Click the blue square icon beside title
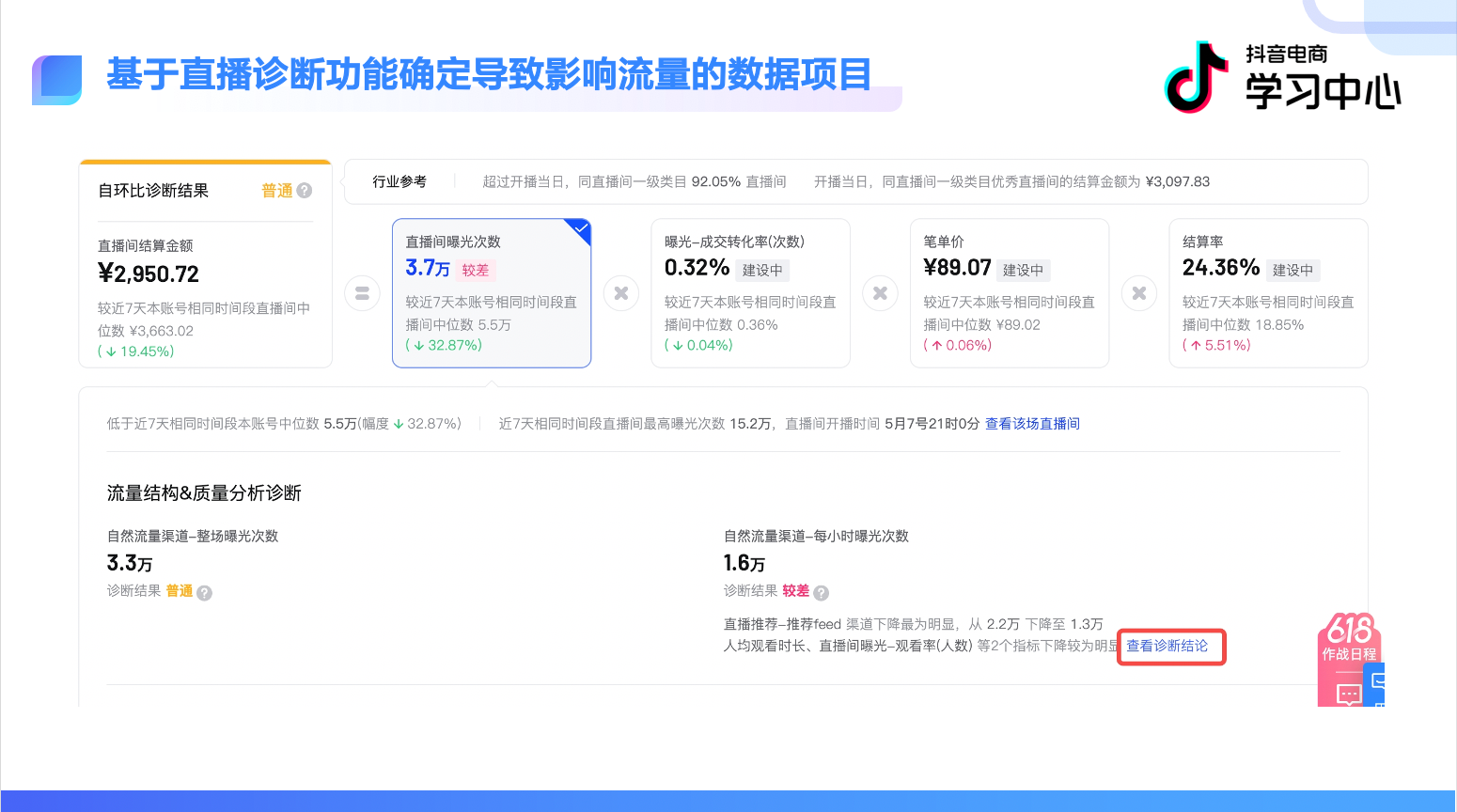Image resolution: width=1457 pixels, height=812 pixels. pos(57,79)
